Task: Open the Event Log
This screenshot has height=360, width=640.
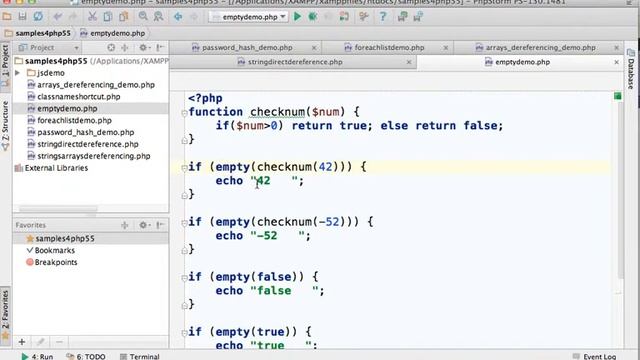Action: (594, 356)
